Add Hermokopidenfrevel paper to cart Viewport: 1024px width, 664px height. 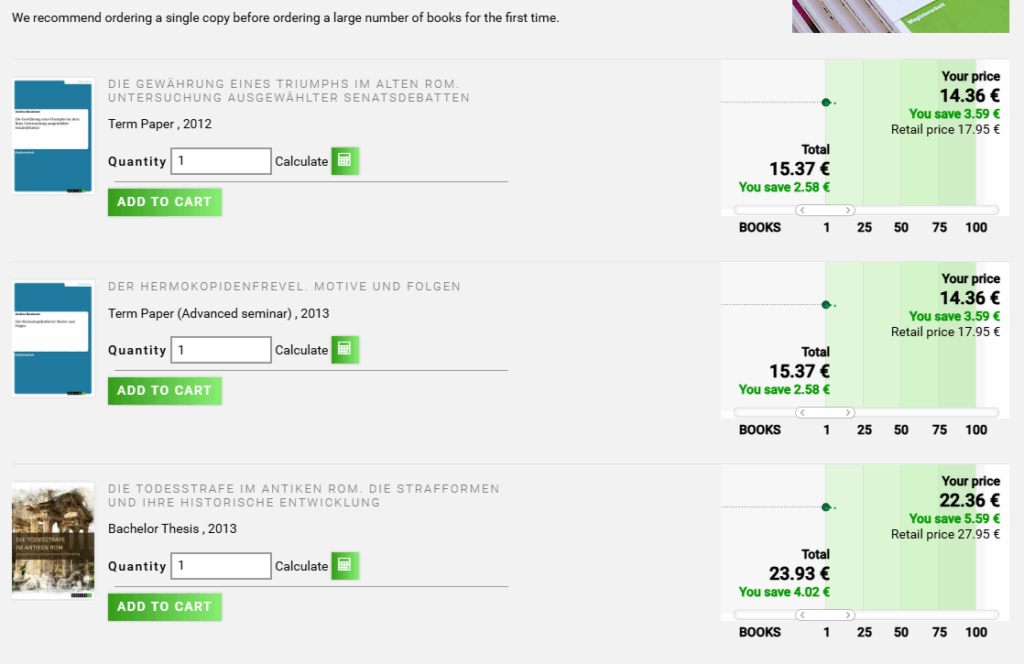pos(164,391)
